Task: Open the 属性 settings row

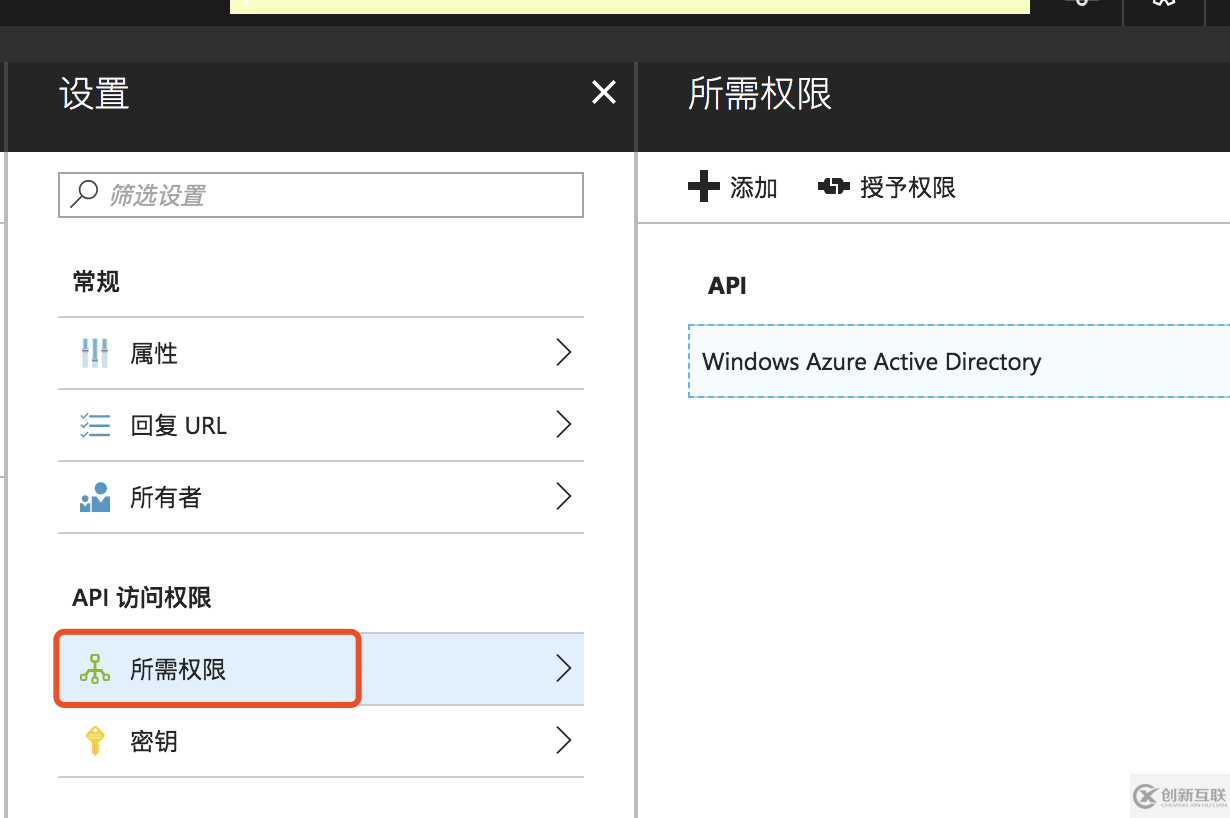Action: coord(321,353)
